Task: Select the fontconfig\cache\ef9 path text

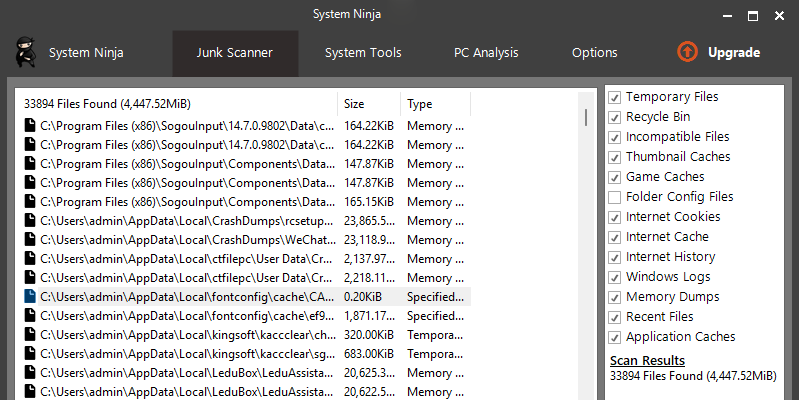Action: 187,315
